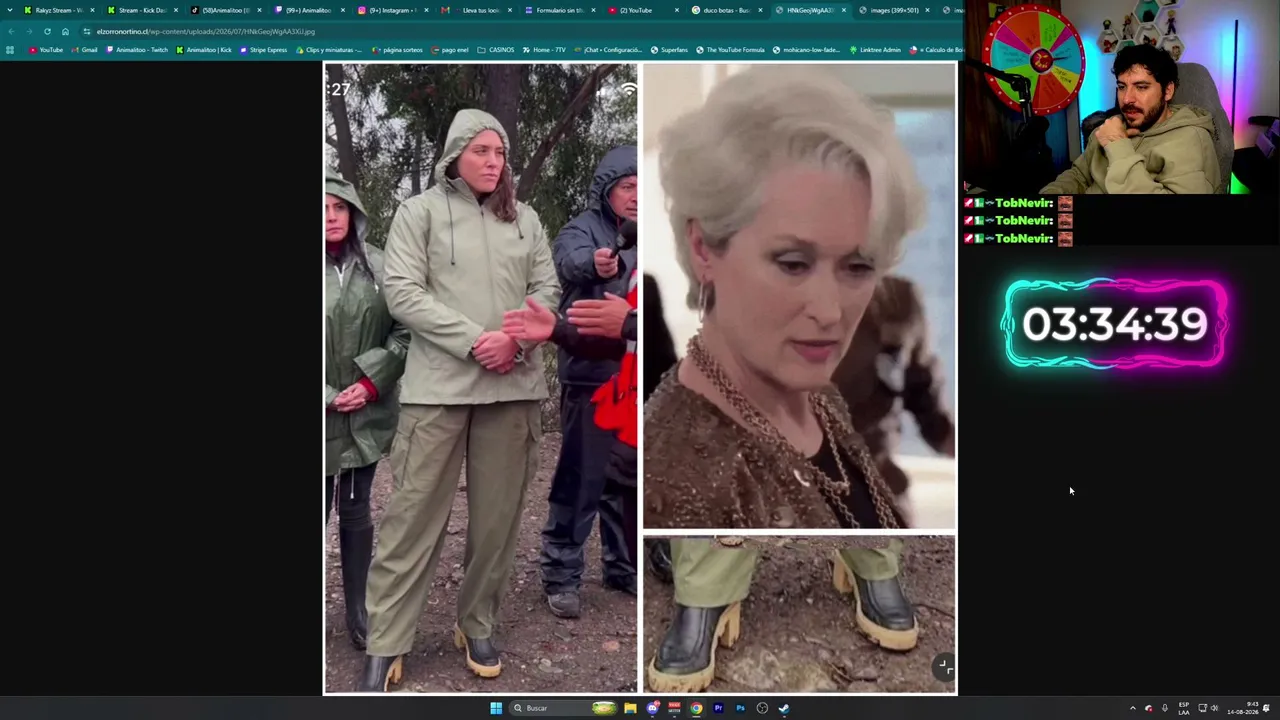Screen dimensions: 1280x720
Task: Switch to the (99+) Animalitoo Twitch tab
Action: tap(308, 10)
